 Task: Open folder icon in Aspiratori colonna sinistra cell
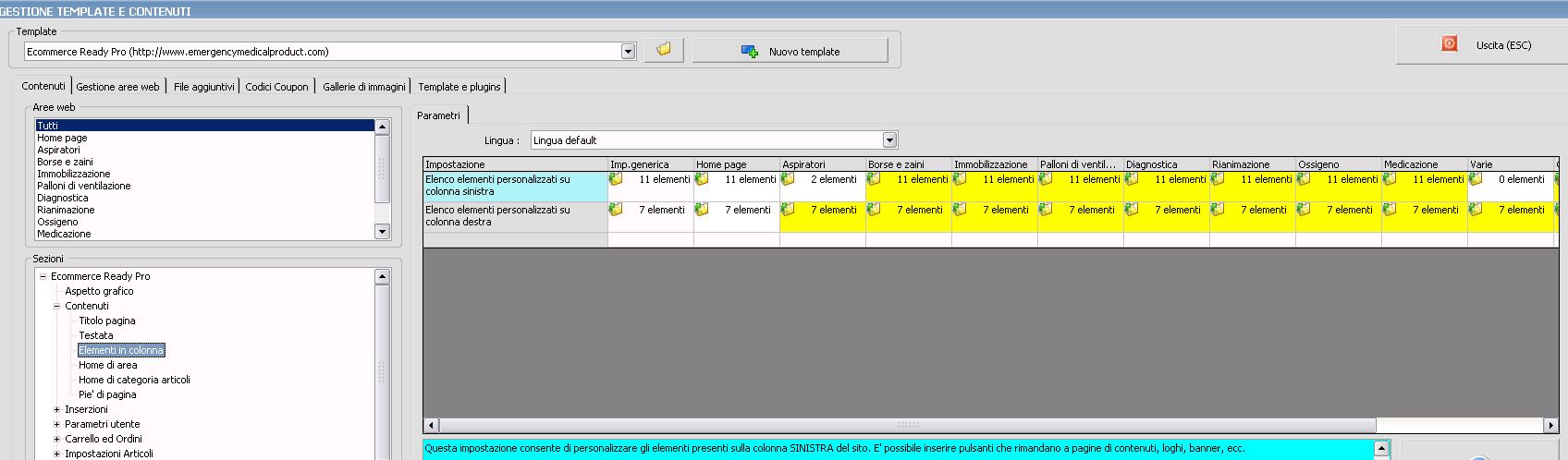click(788, 179)
